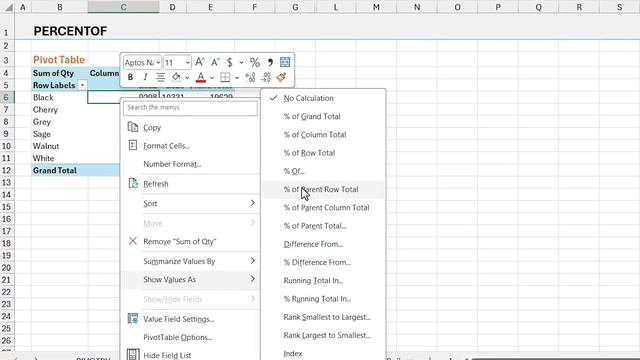Click the Value Field Settings icon
Image resolution: width=640 pixels, height=360 pixels.
pos(133,318)
